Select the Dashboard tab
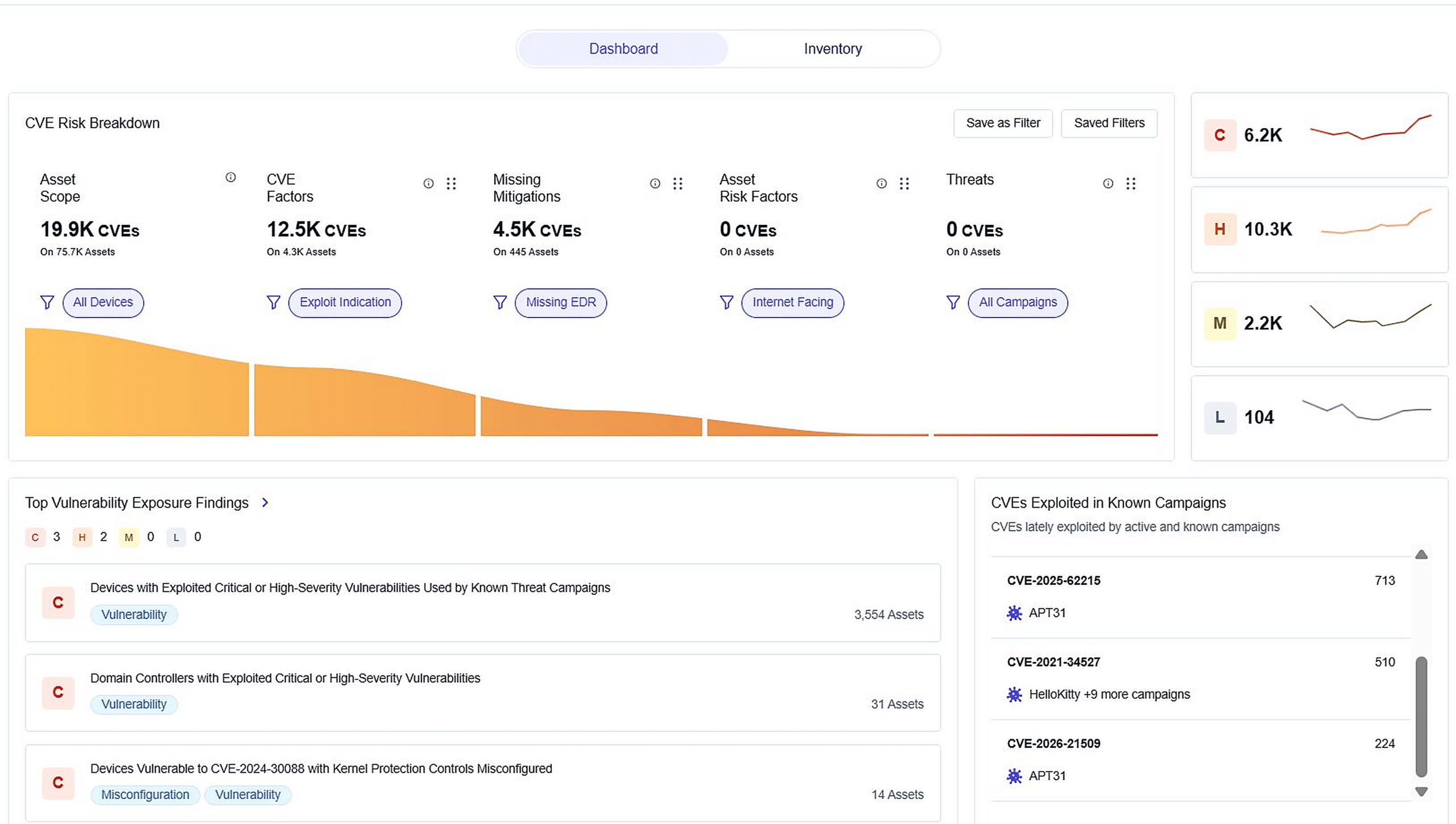1456x824 pixels. point(623,49)
